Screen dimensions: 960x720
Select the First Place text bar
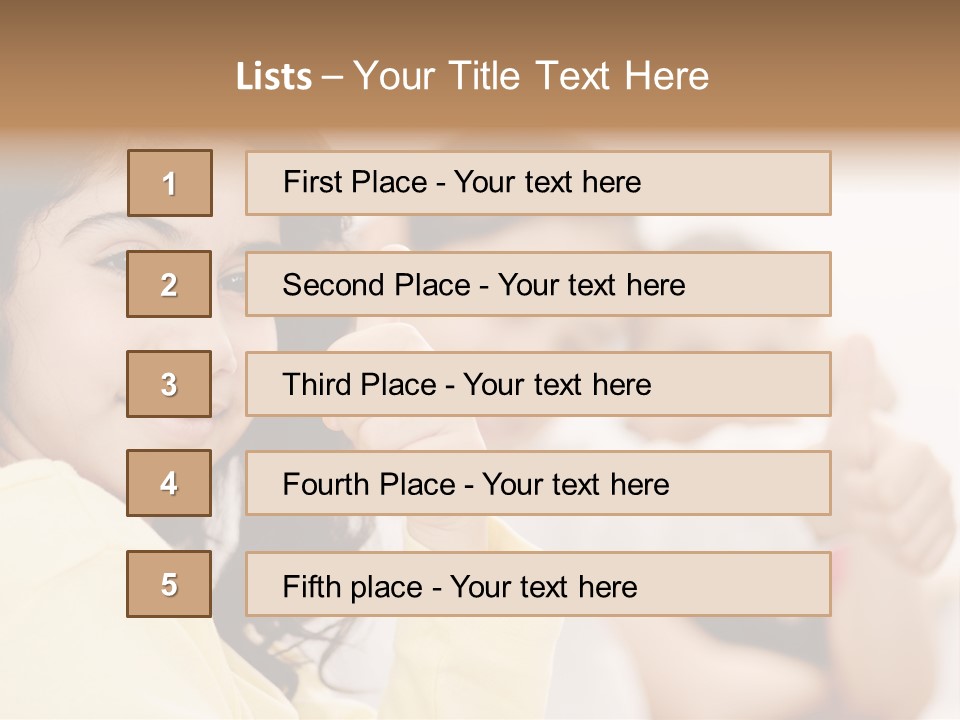tap(538, 183)
